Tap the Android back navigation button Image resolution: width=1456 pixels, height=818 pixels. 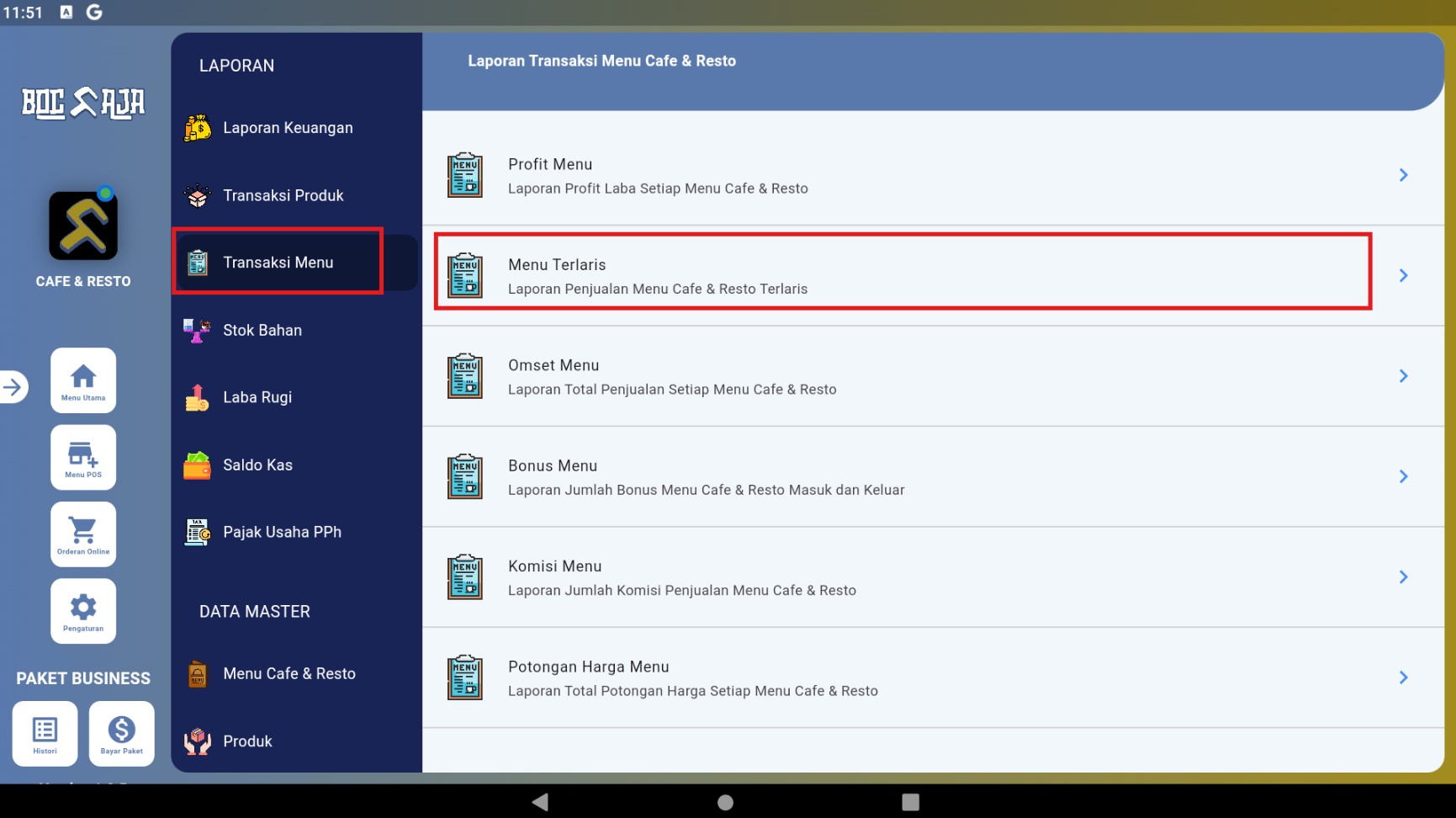click(x=540, y=802)
